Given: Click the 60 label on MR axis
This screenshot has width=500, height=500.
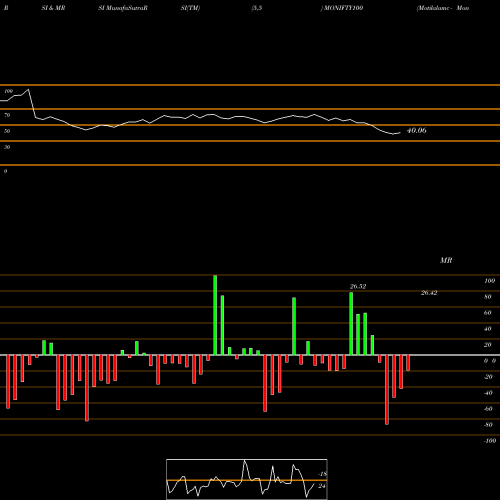Looking at the screenshot, I should 488,313.
